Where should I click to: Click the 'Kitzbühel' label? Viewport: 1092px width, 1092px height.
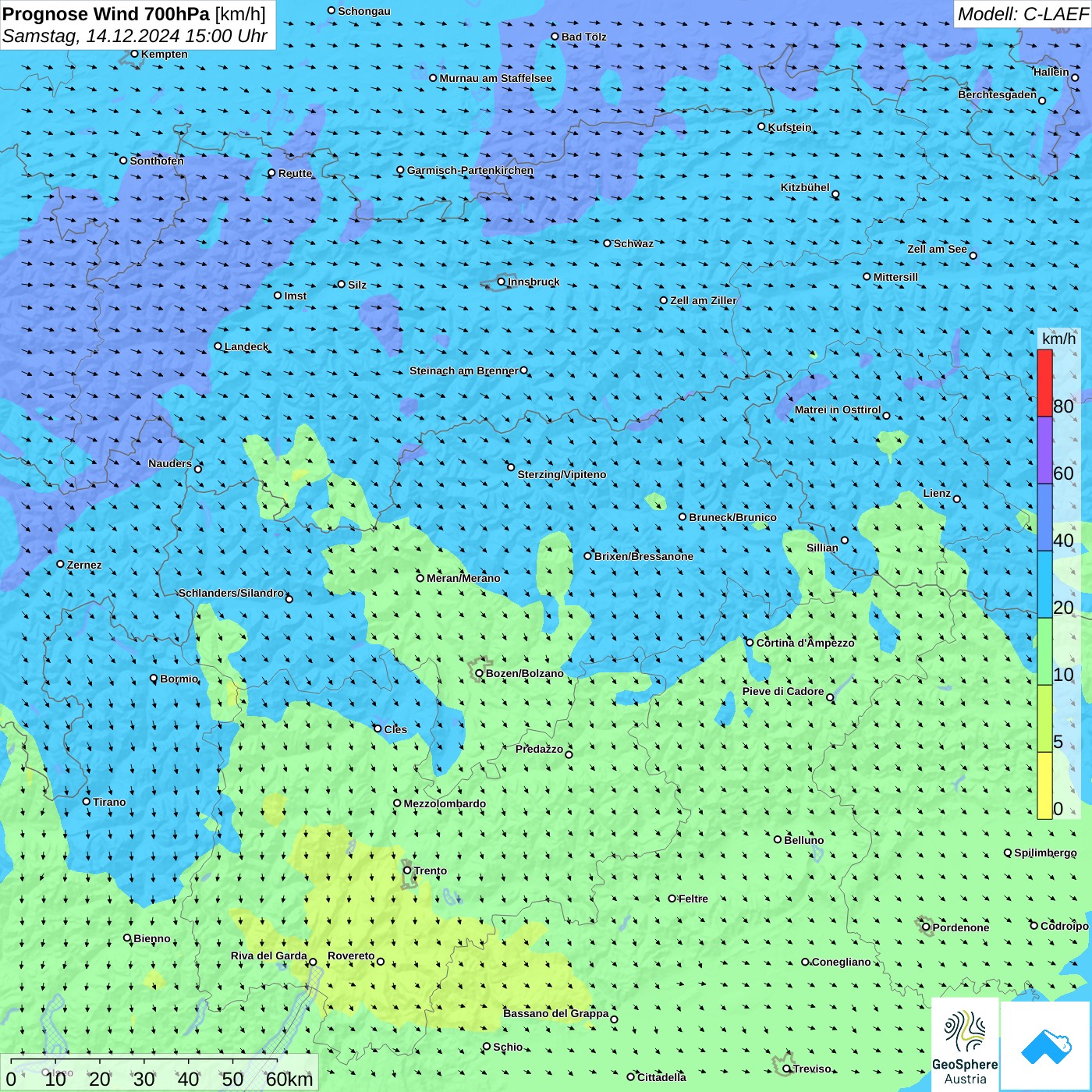[x=805, y=187]
